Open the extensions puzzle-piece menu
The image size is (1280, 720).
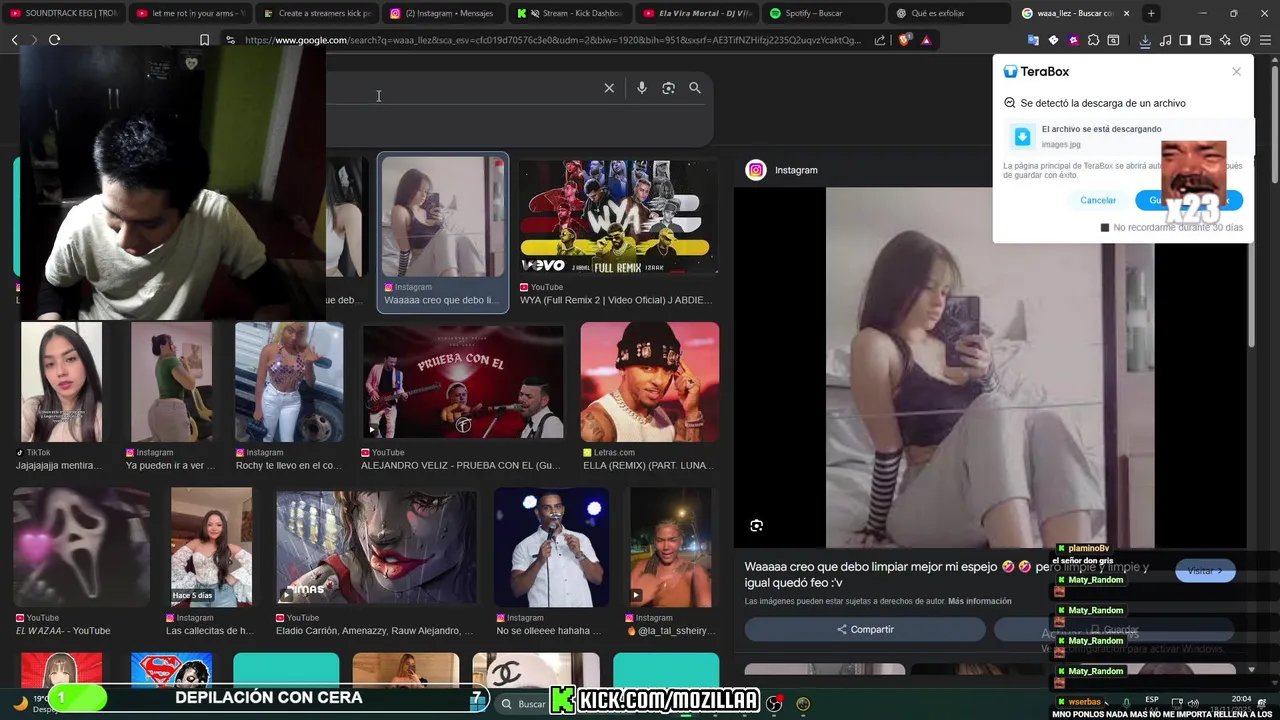click(1093, 40)
